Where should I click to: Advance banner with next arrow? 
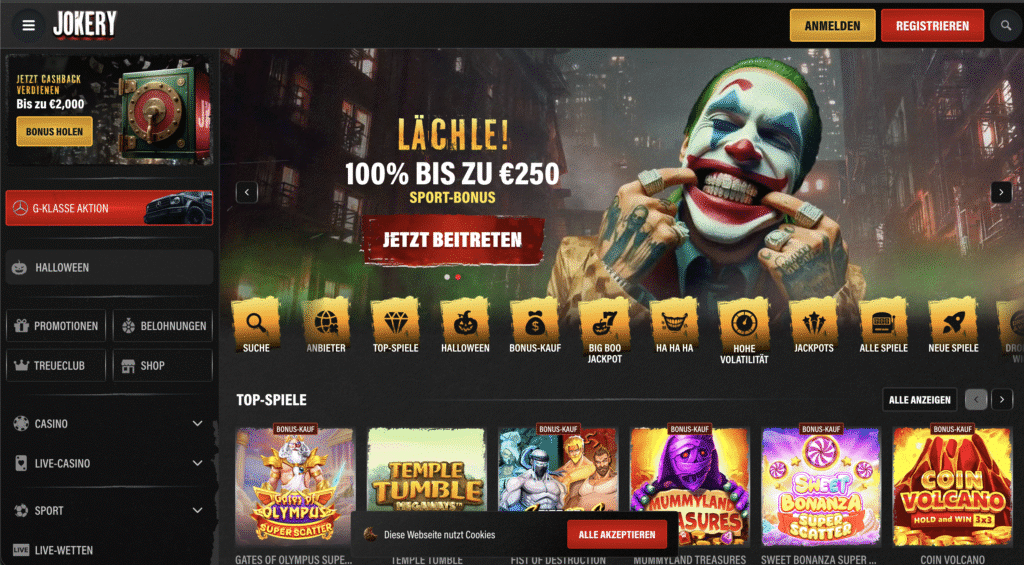pos(1001,192)
